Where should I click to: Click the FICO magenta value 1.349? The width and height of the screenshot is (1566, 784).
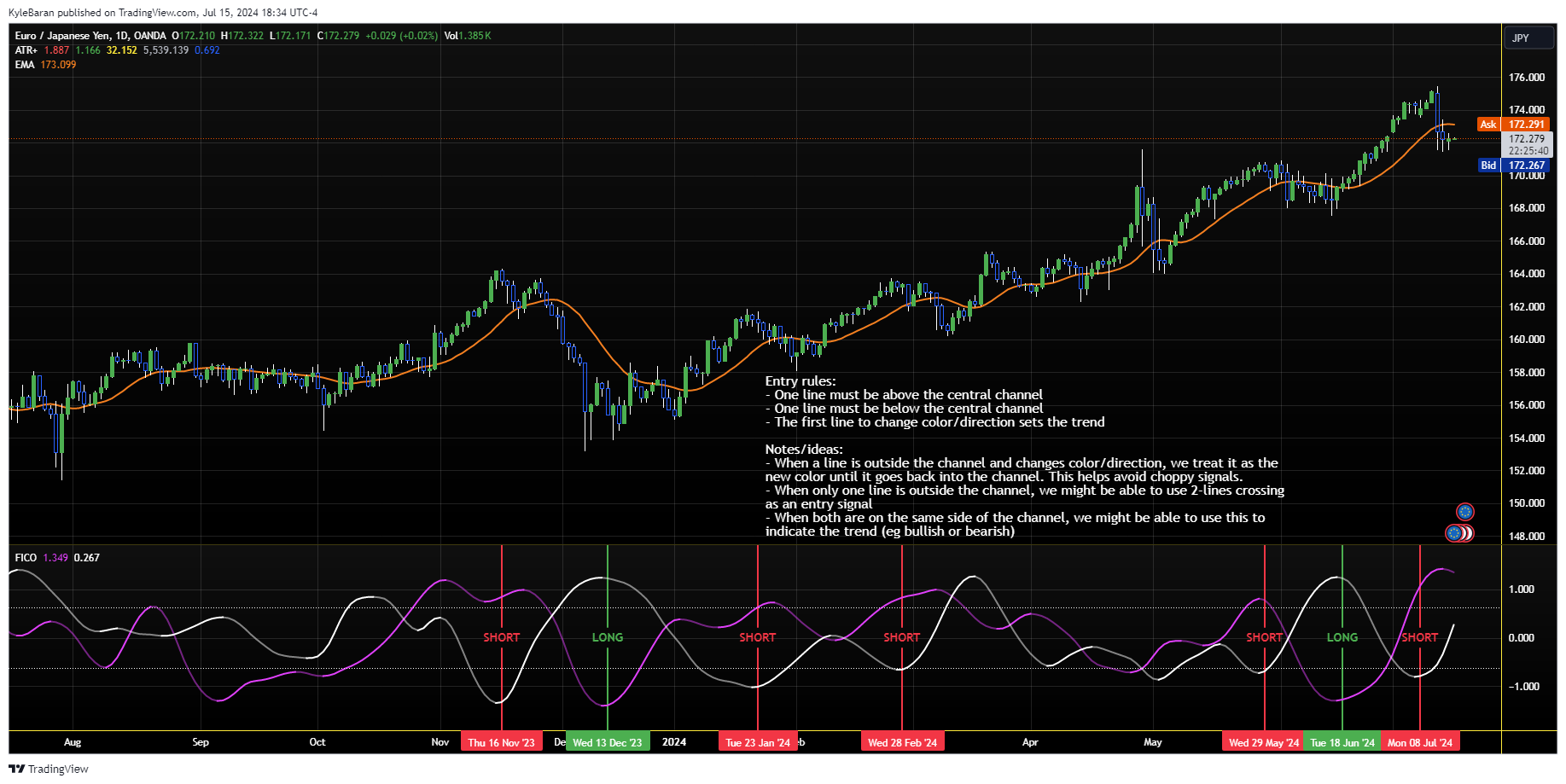tap(55, 558)
